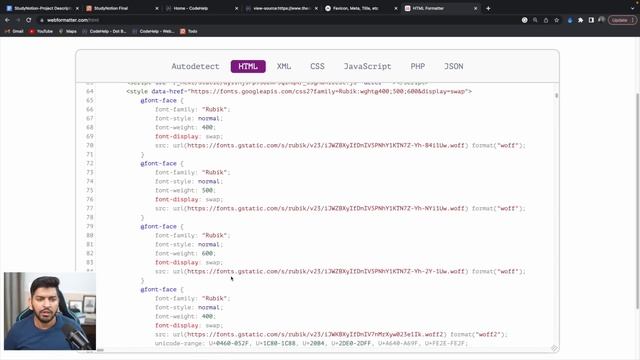
Task: Click the editor resize handle at bottom-right corner
Action: tap(554, 348)
